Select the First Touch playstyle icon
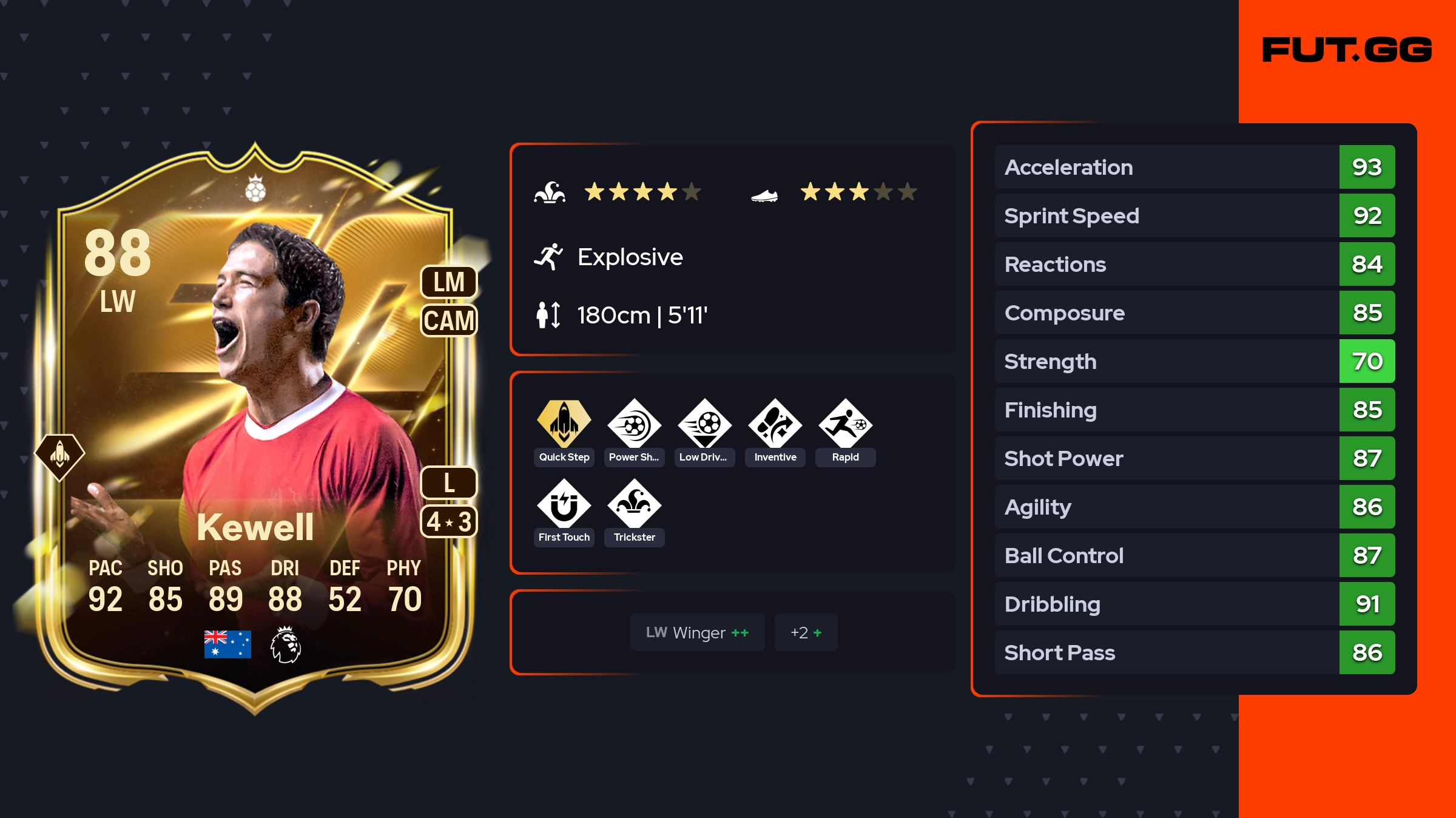The height and width of the screenshot is (818, 1456). tap(564, 504)
